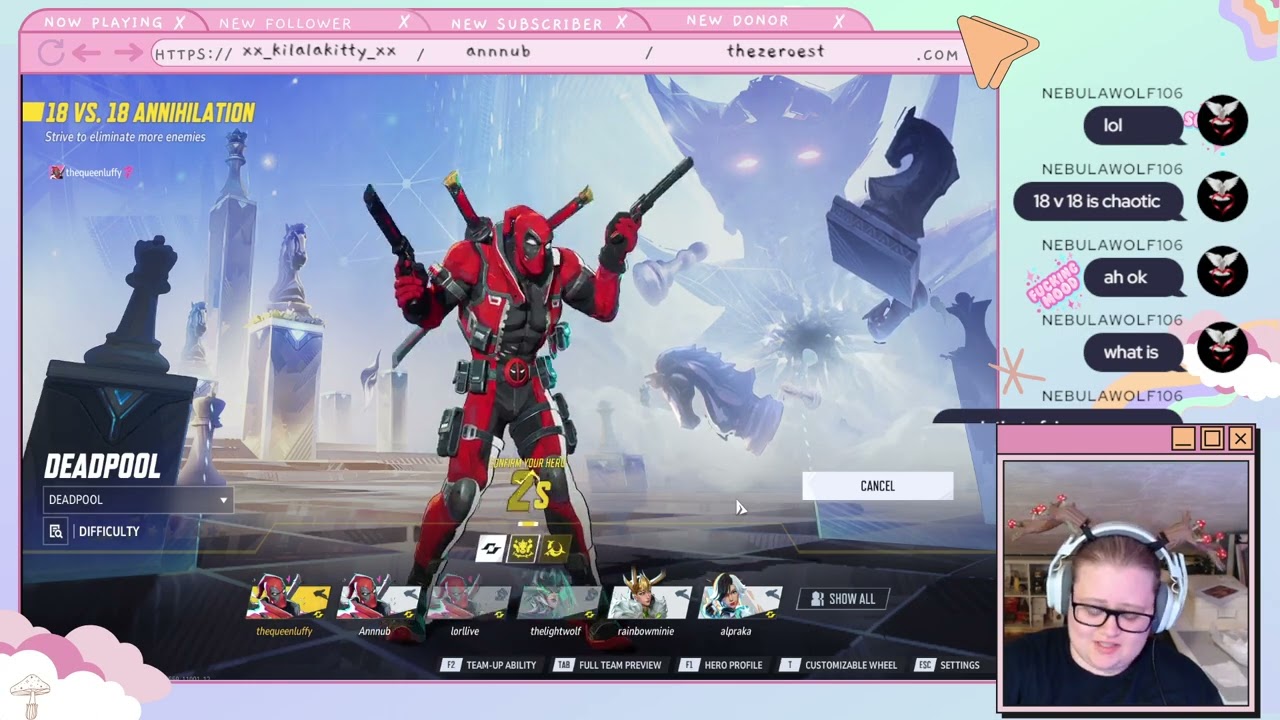Close the New Follower tab
The width and height of the screenshot is (1280, 720).
[404, 21]
